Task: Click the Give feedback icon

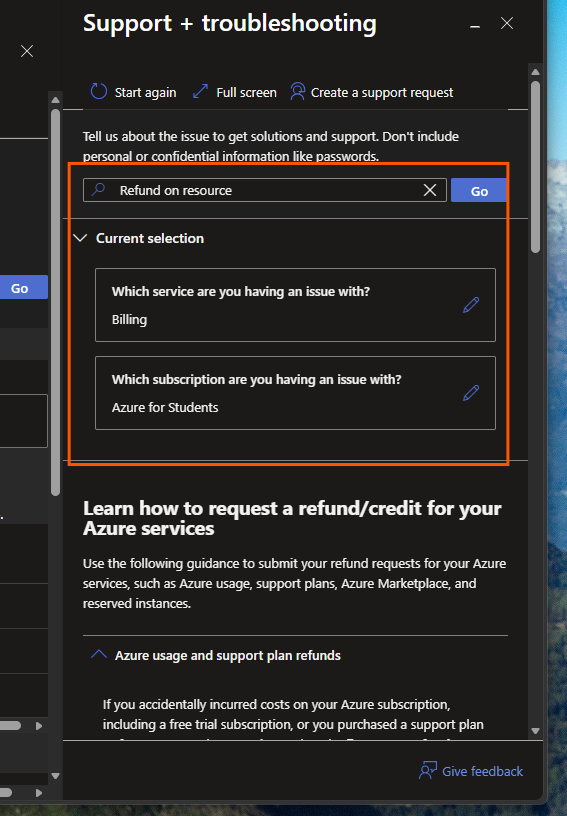Action: 428,771
